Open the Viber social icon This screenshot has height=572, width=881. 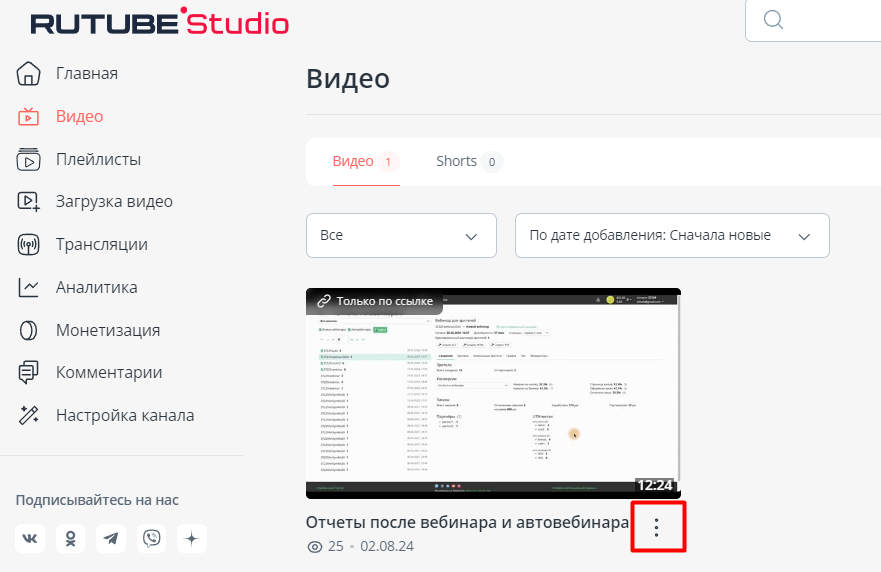[x=152, y=539]
